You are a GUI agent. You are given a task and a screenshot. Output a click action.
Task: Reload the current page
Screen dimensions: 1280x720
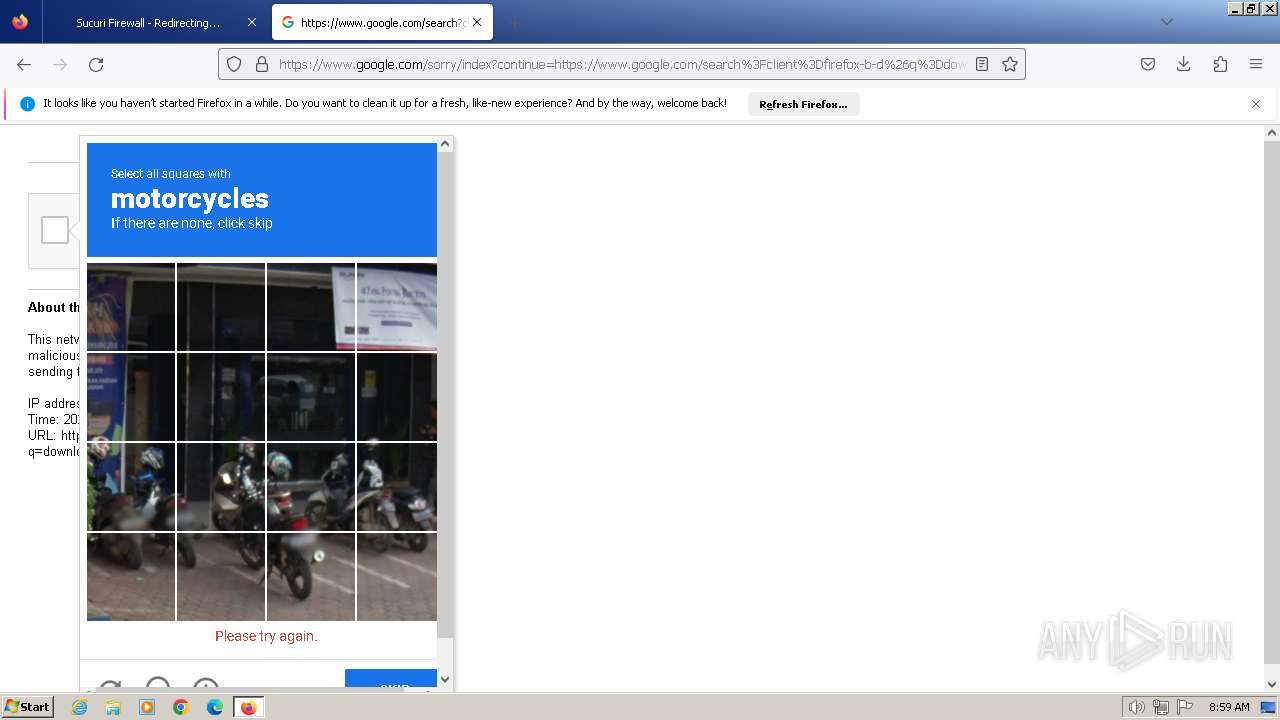pyautogui.click(x=96, y=64)
